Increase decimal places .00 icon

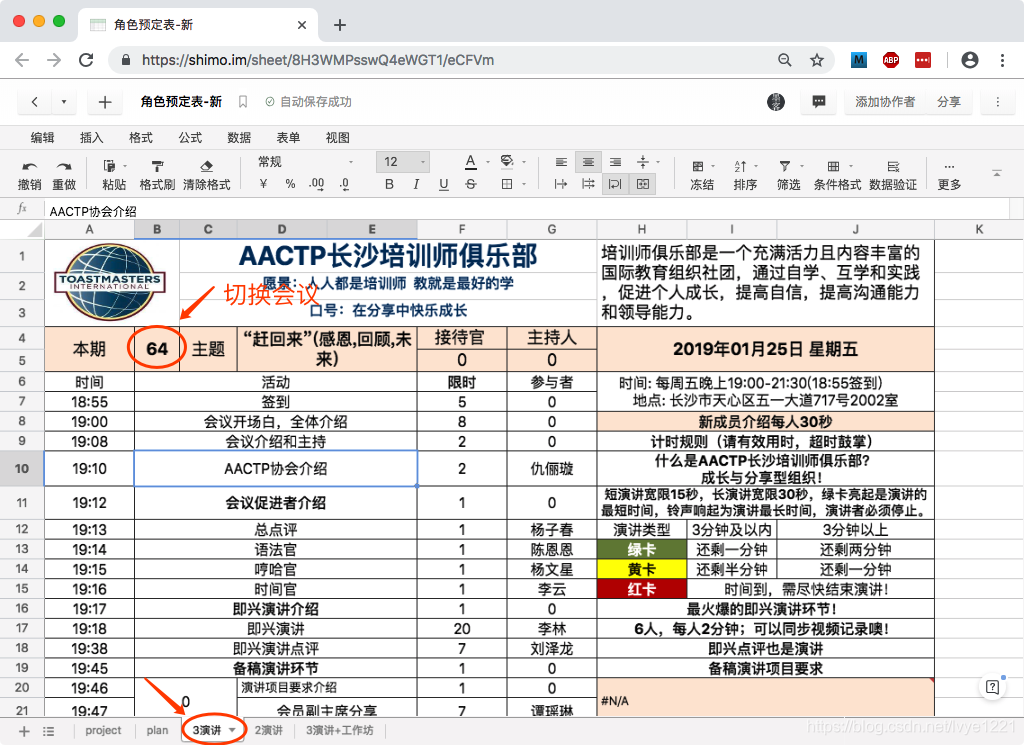[x=317, y=184]
